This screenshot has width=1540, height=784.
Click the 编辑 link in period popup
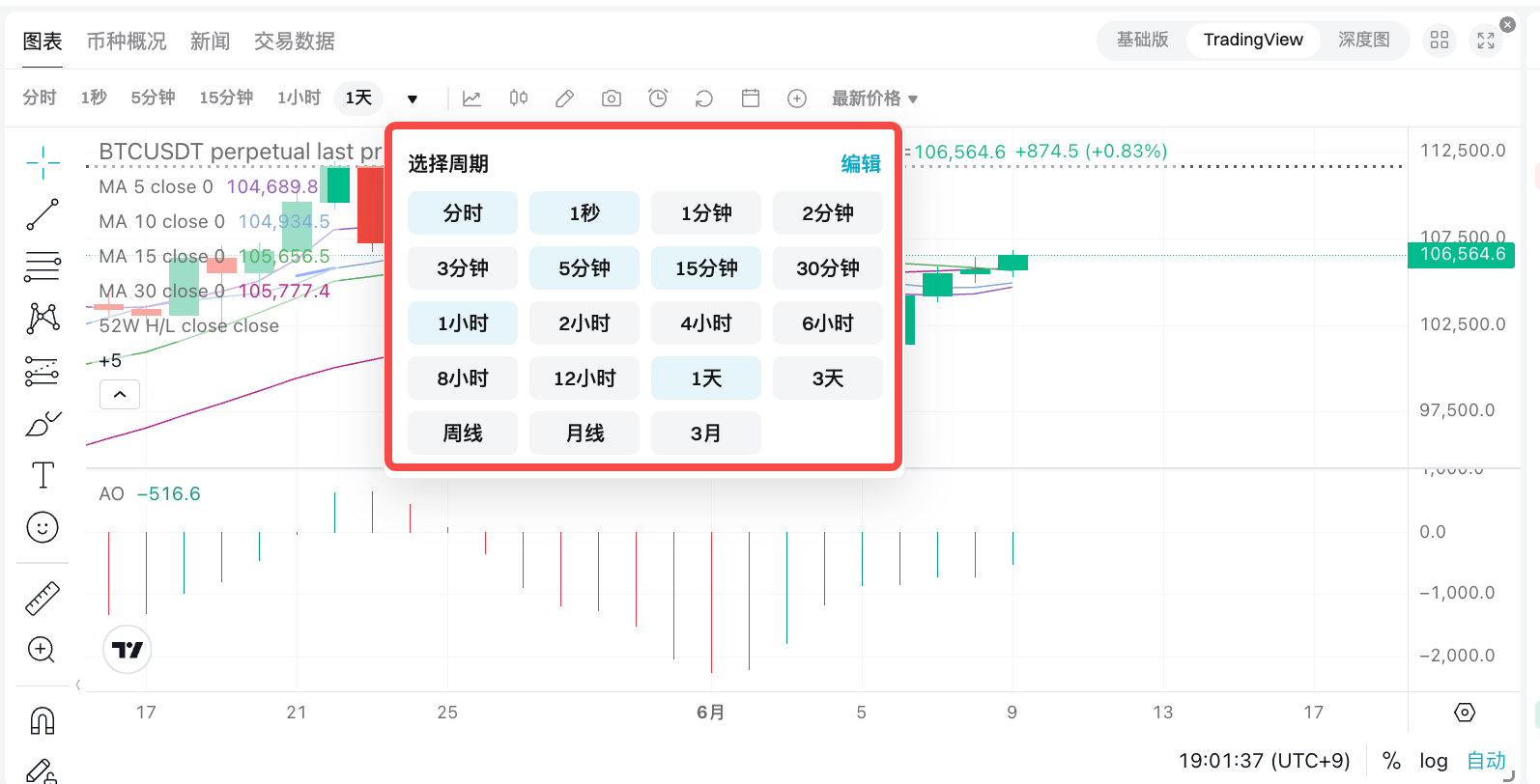click(x=861, y=164)
